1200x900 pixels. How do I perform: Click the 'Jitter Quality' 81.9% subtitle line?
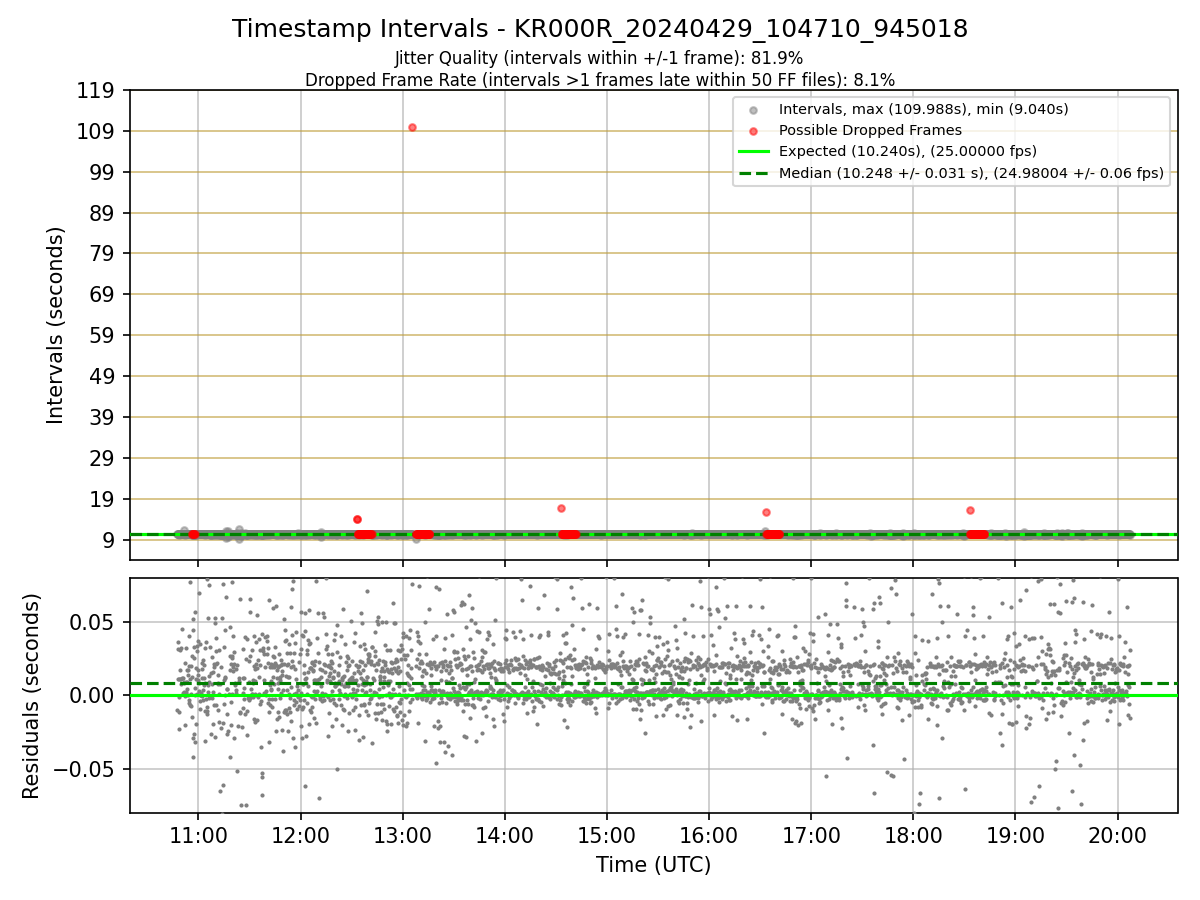coord(599,58)
